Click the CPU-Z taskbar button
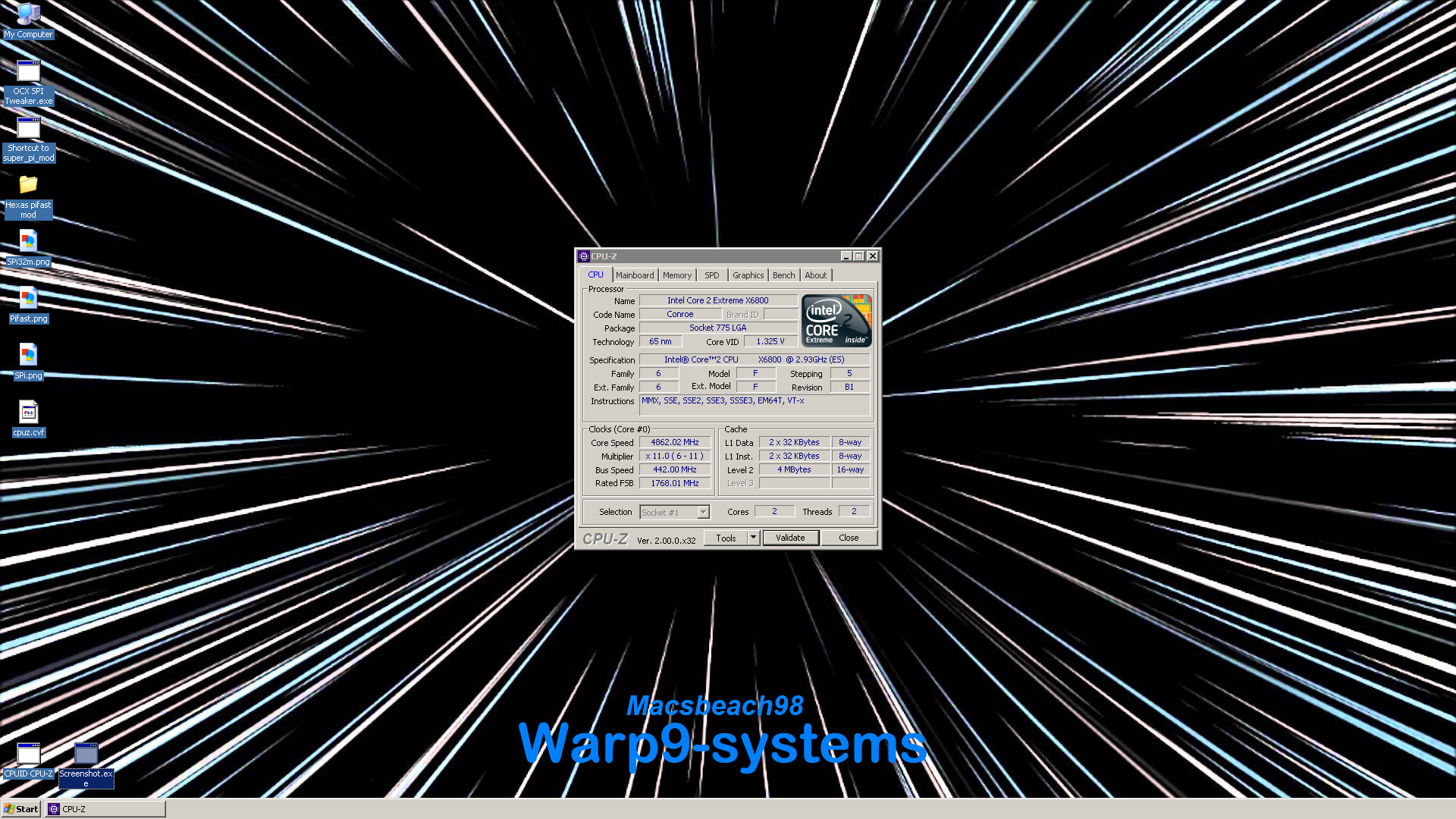Viewport: 1456px width, 819px height. [x=105, y=809]
